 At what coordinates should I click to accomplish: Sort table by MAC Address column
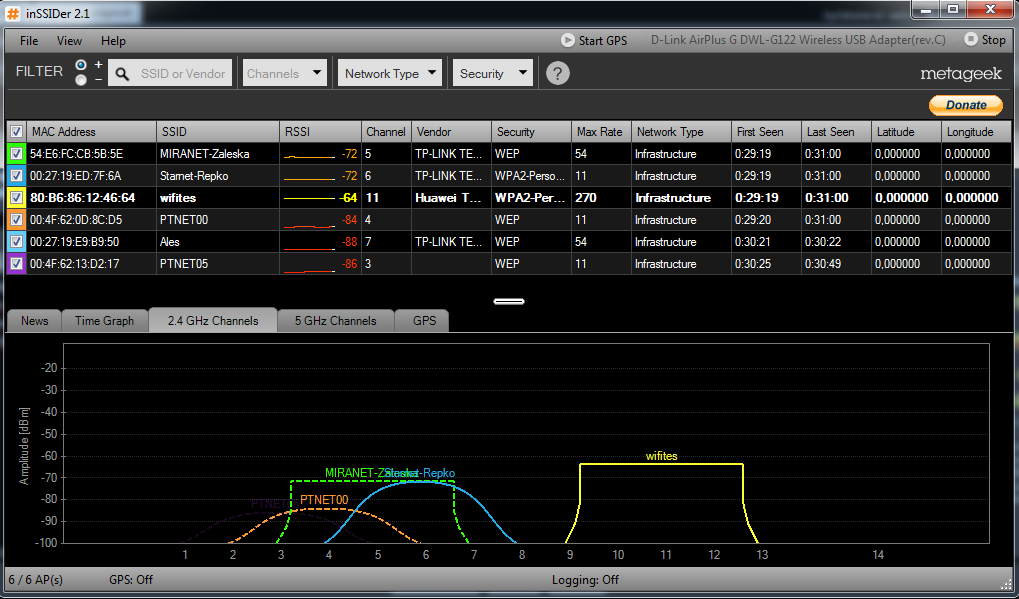click(92, 132)
